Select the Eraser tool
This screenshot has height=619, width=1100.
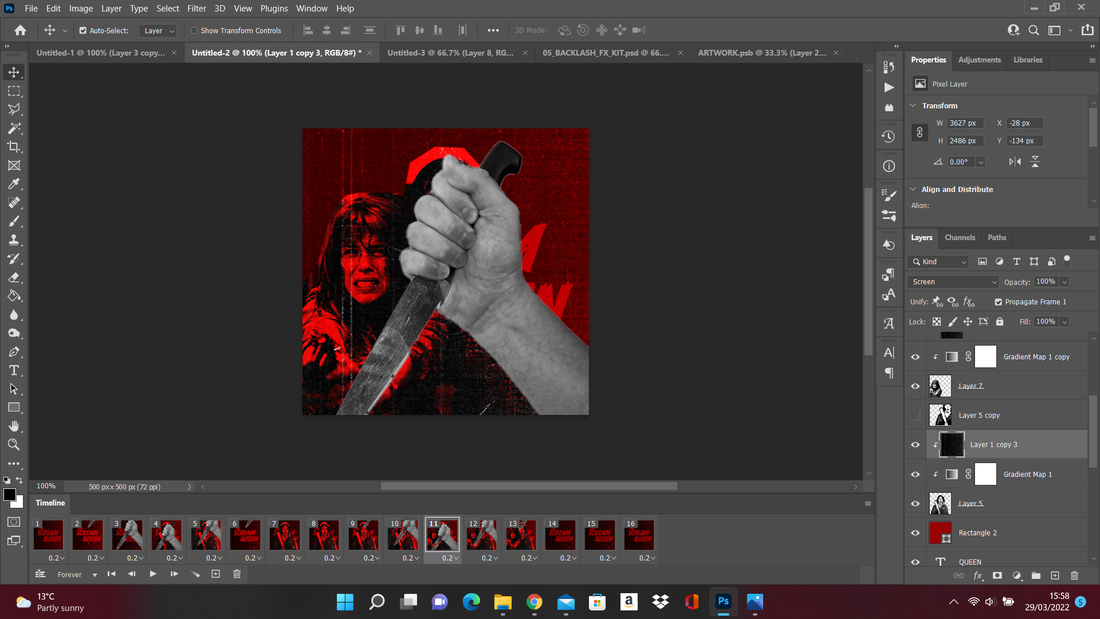coord(14,277)
